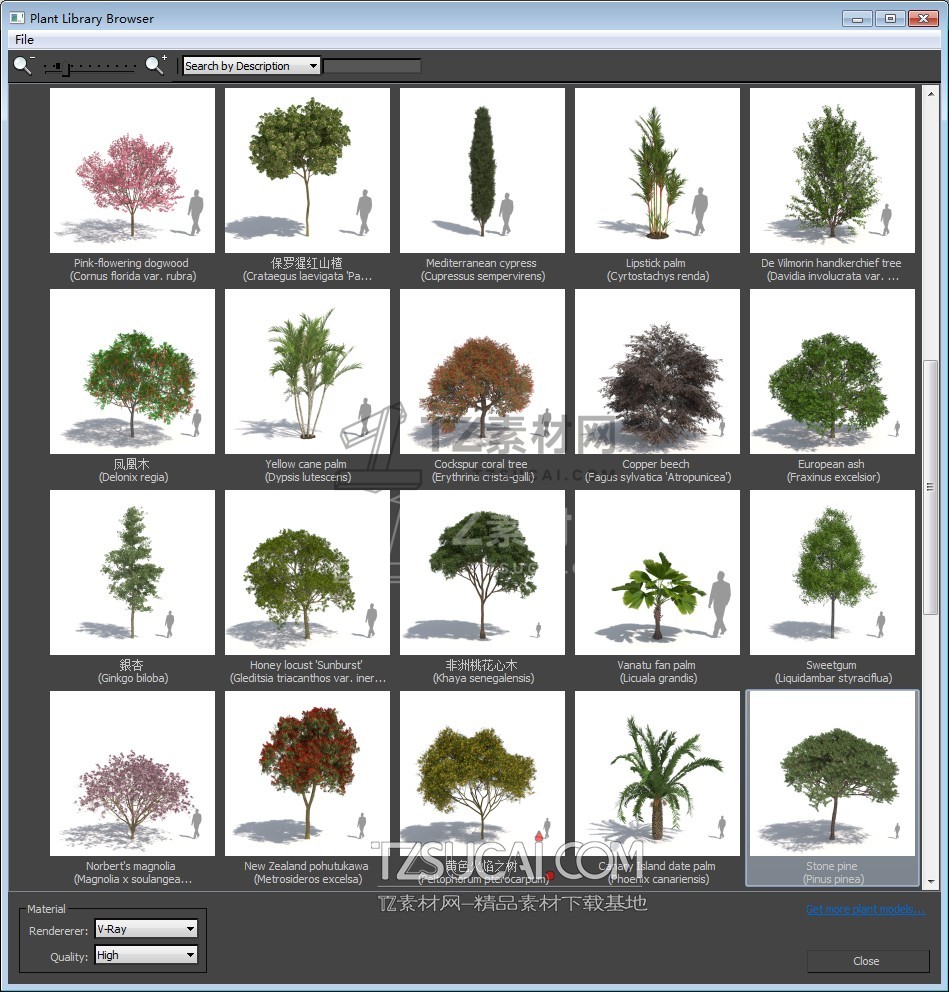
Task: Select the Yellow cane palm thumbnail
Action: [307, 371]
